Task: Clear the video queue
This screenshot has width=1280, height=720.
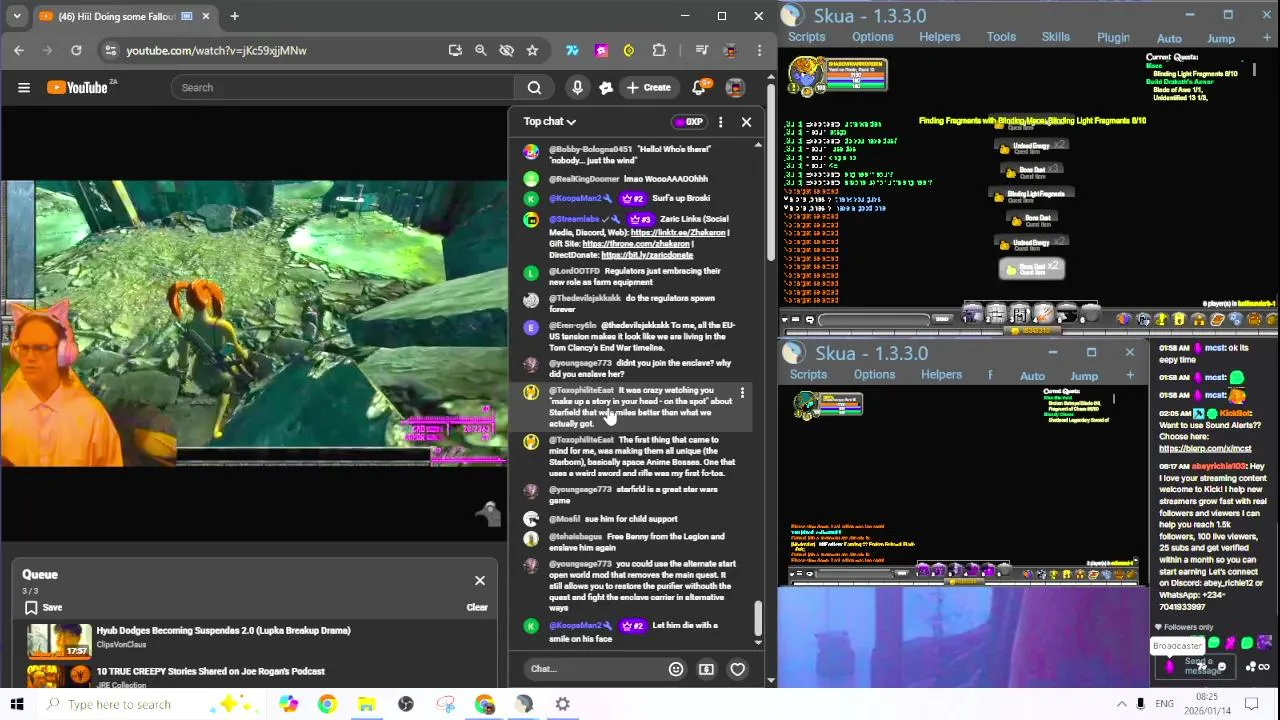Action: point(477,607)
